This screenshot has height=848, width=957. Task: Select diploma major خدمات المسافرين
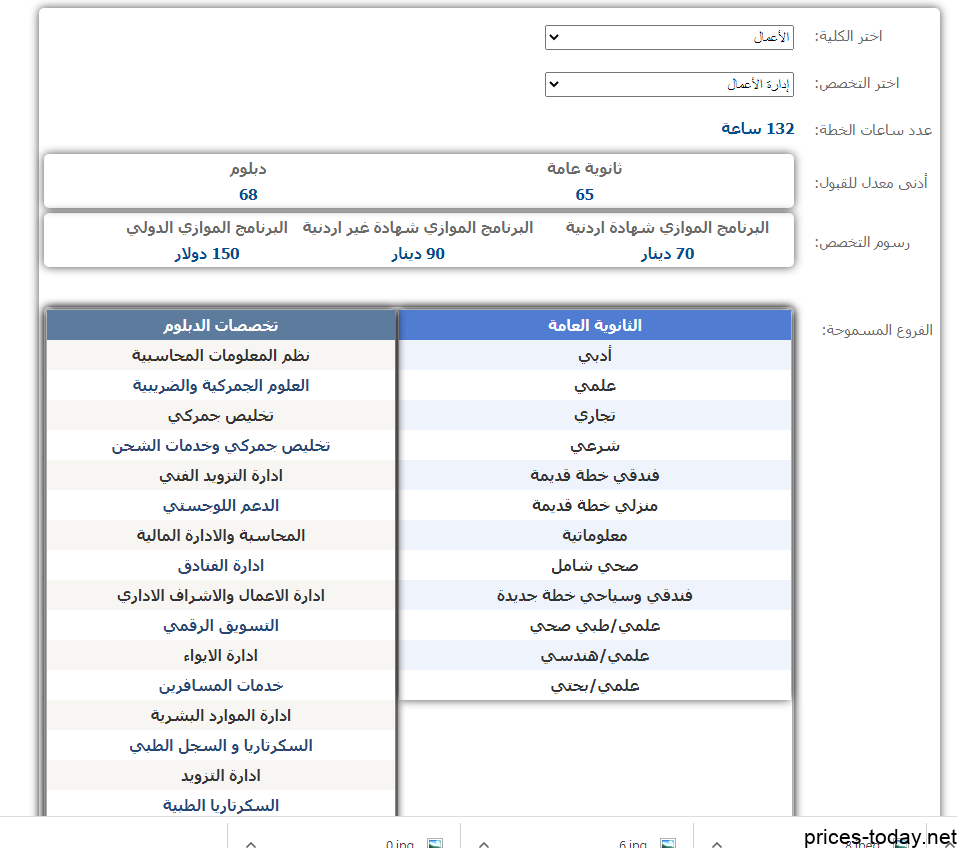click(x=221, y=685)
